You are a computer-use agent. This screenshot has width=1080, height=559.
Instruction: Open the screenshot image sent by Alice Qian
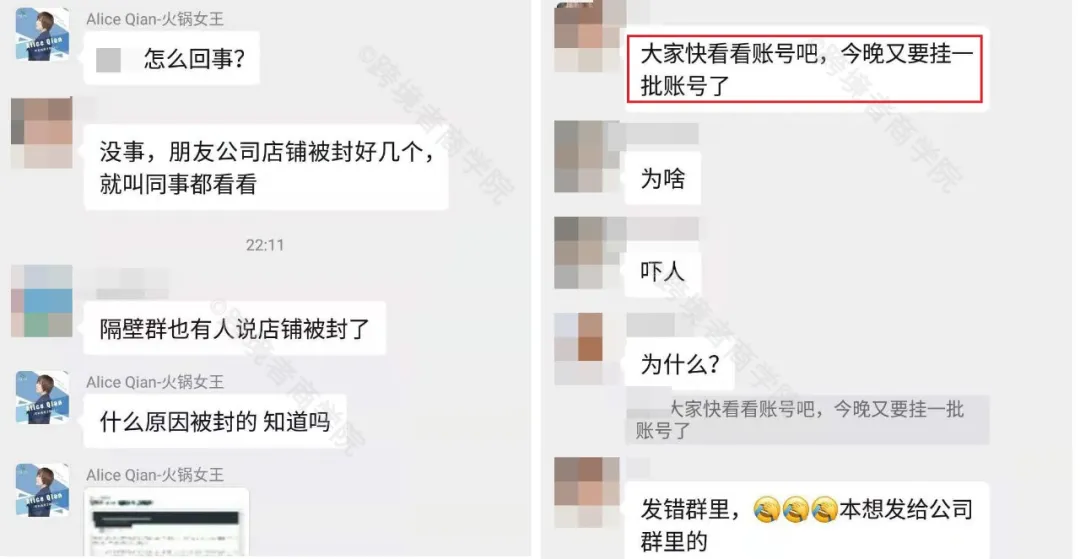coord(166,522)
